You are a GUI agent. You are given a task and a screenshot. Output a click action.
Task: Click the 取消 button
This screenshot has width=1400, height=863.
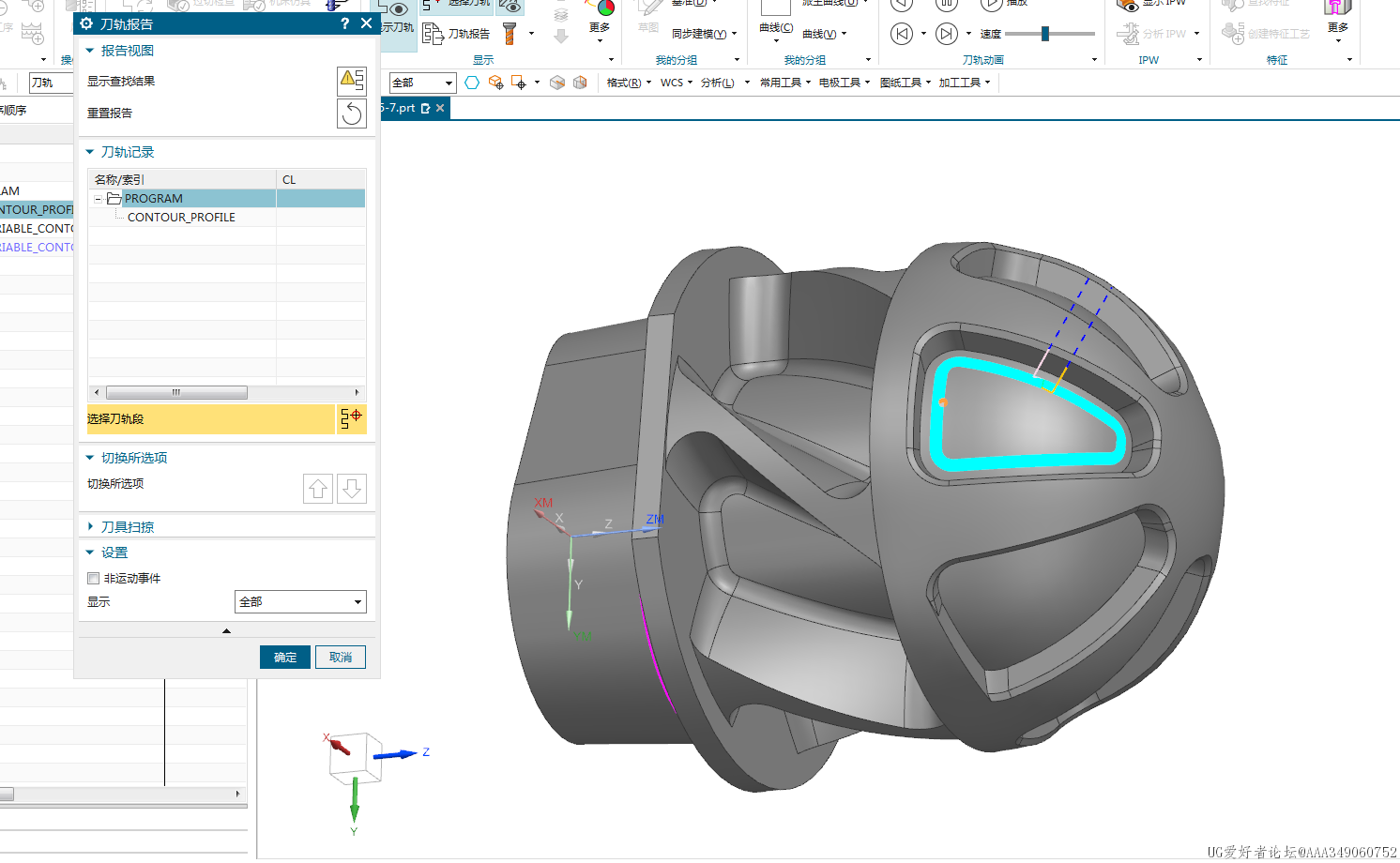click(341, 658)
